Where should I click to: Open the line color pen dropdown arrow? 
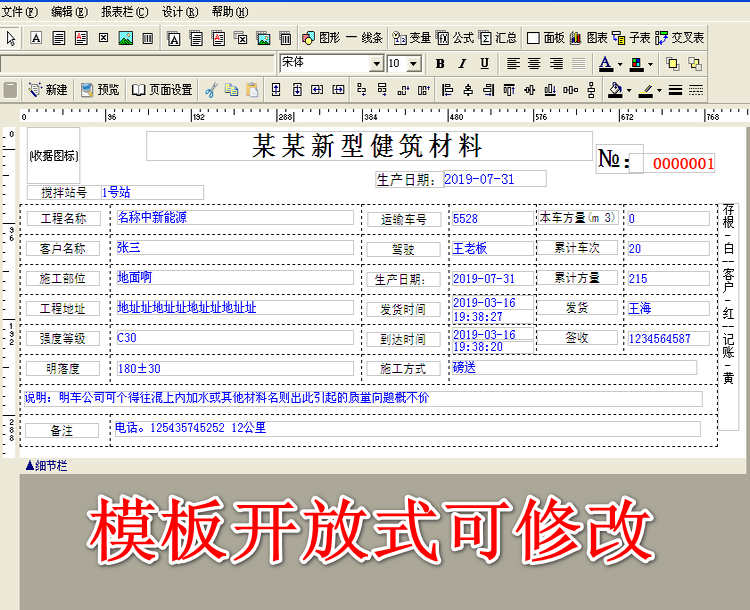pos(659,90)
